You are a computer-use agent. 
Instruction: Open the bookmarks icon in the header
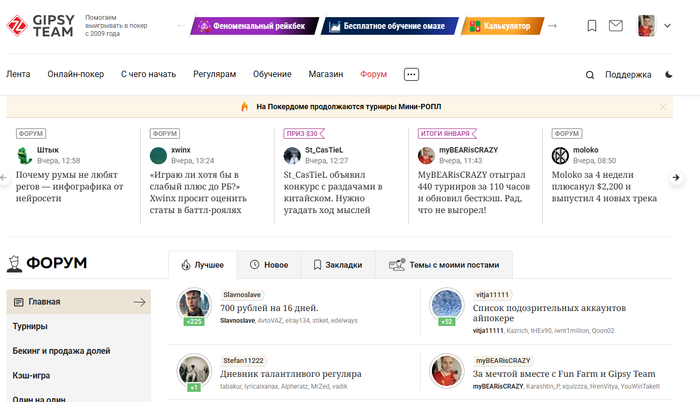coord(592,26)
